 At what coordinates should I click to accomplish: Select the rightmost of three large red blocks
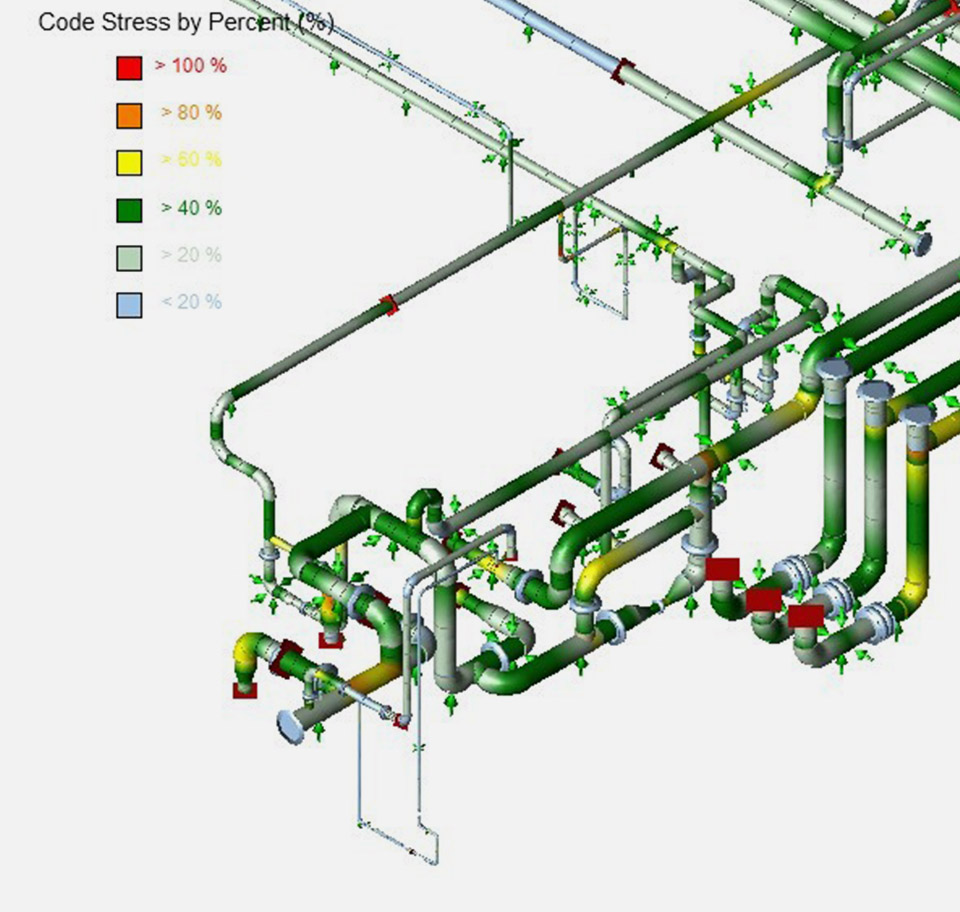(805, 615)
